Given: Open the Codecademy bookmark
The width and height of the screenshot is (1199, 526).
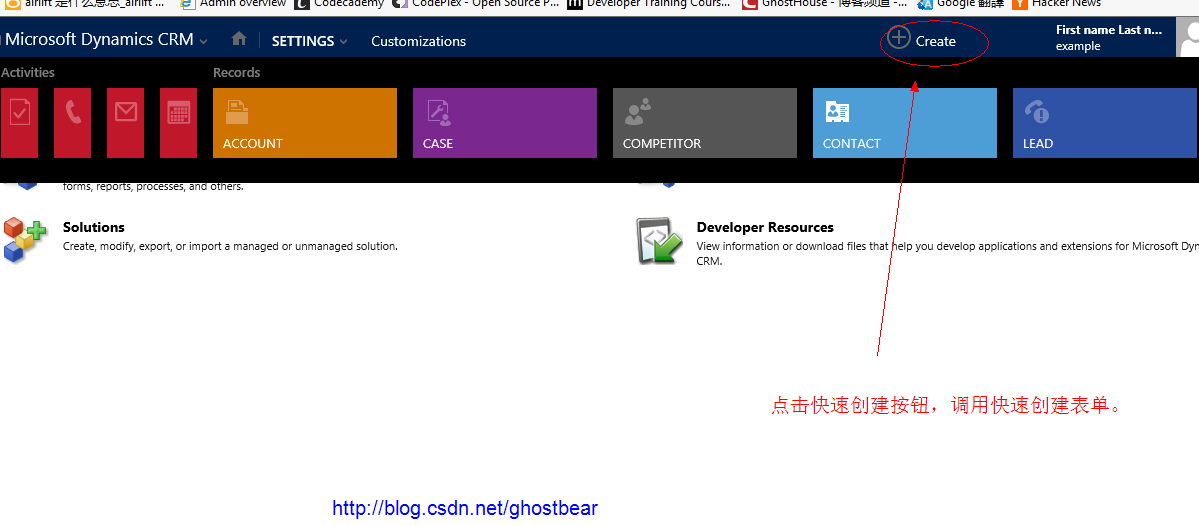Looking at the screenshot, I should coord(340,3).
